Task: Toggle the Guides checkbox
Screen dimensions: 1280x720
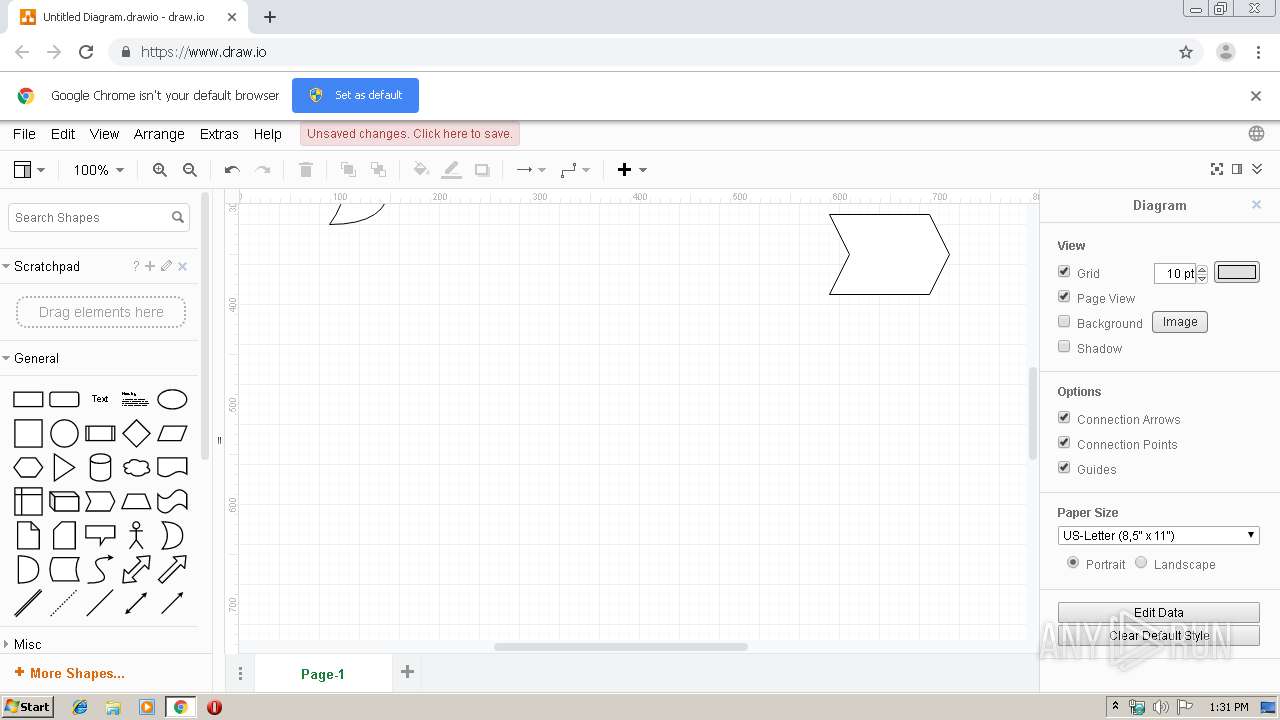Action: point(1064,467)
